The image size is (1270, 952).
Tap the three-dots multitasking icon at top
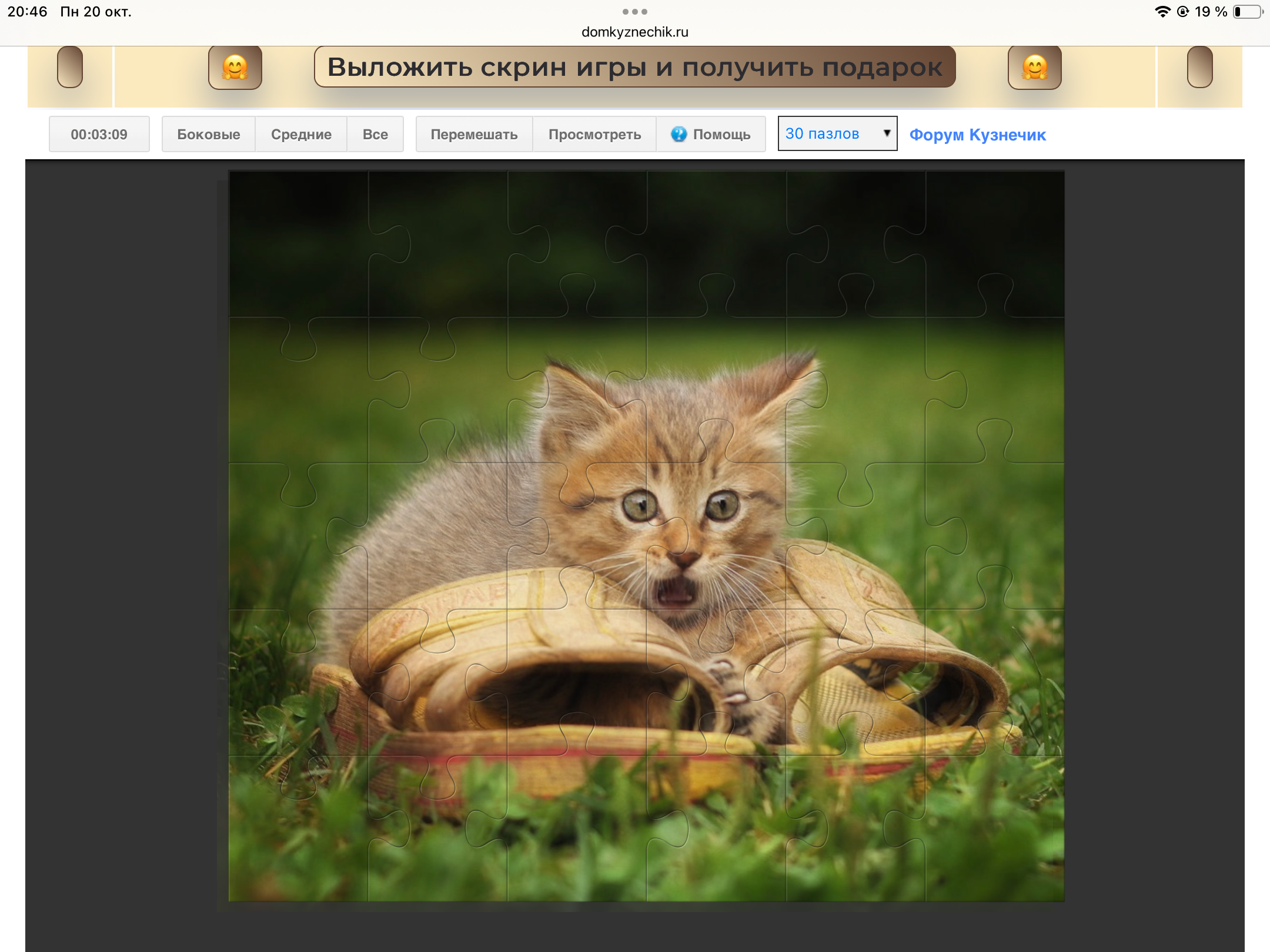pyautogui.click(x=634, y=12)
